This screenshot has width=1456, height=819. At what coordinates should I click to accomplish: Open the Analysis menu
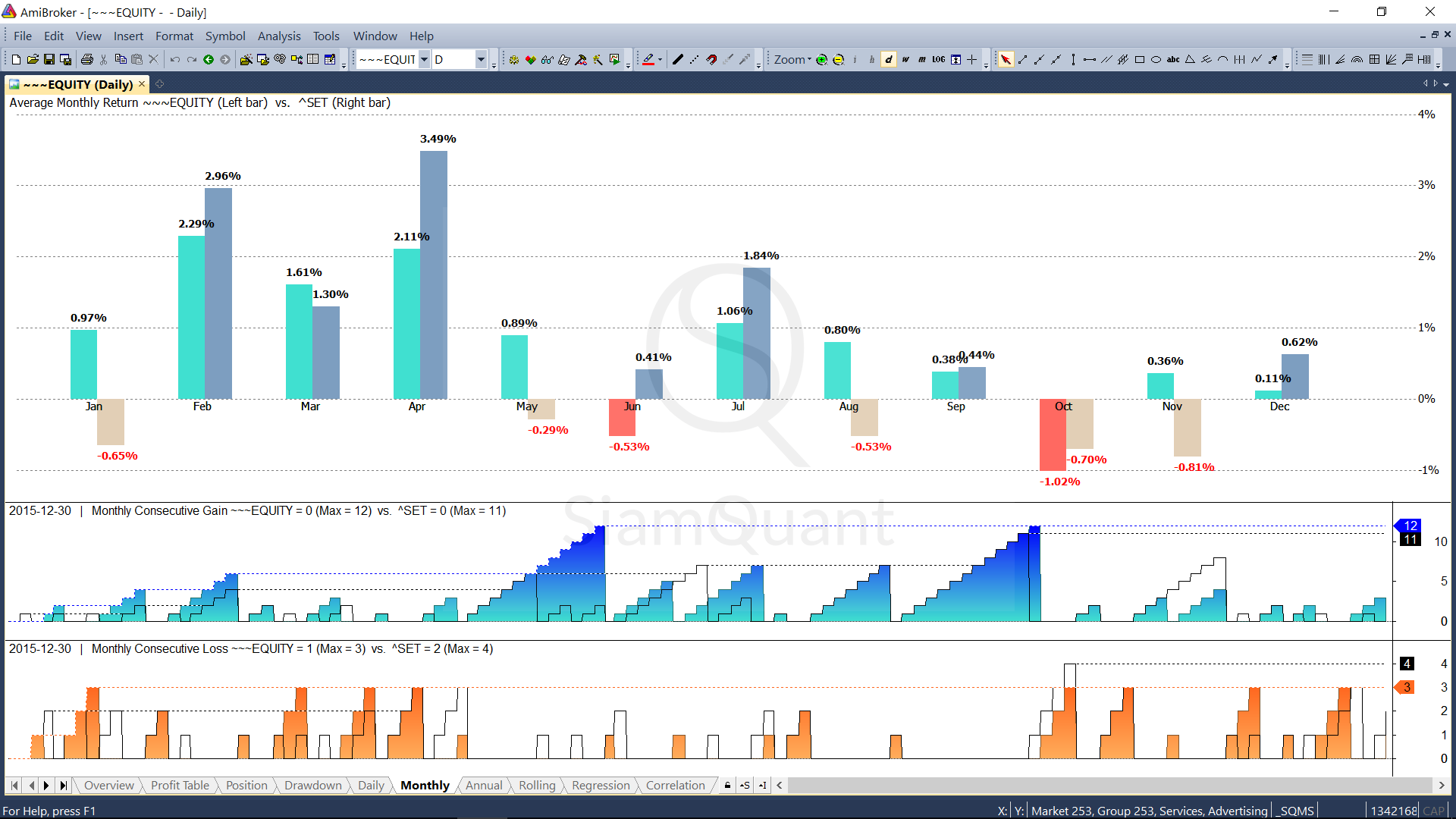point(278,36)
